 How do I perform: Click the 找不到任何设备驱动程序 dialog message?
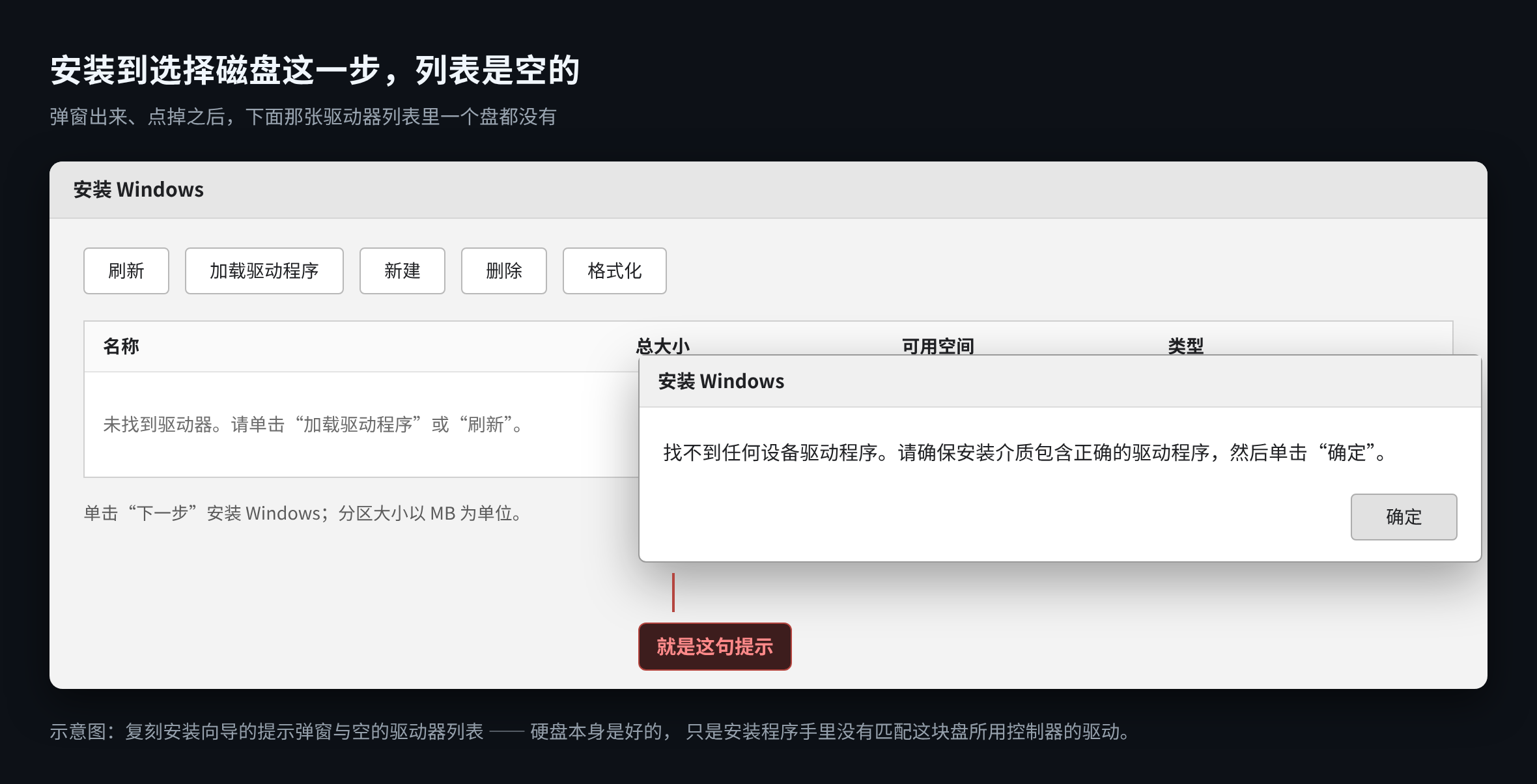[1026, 453]
